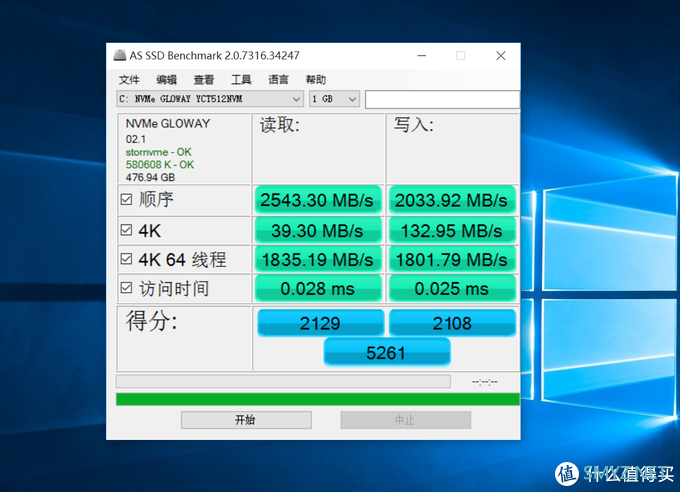This screenshot has width=680, height=492.
Task: Close the AS SSD Benchmark window
Action: pos(501,56)
